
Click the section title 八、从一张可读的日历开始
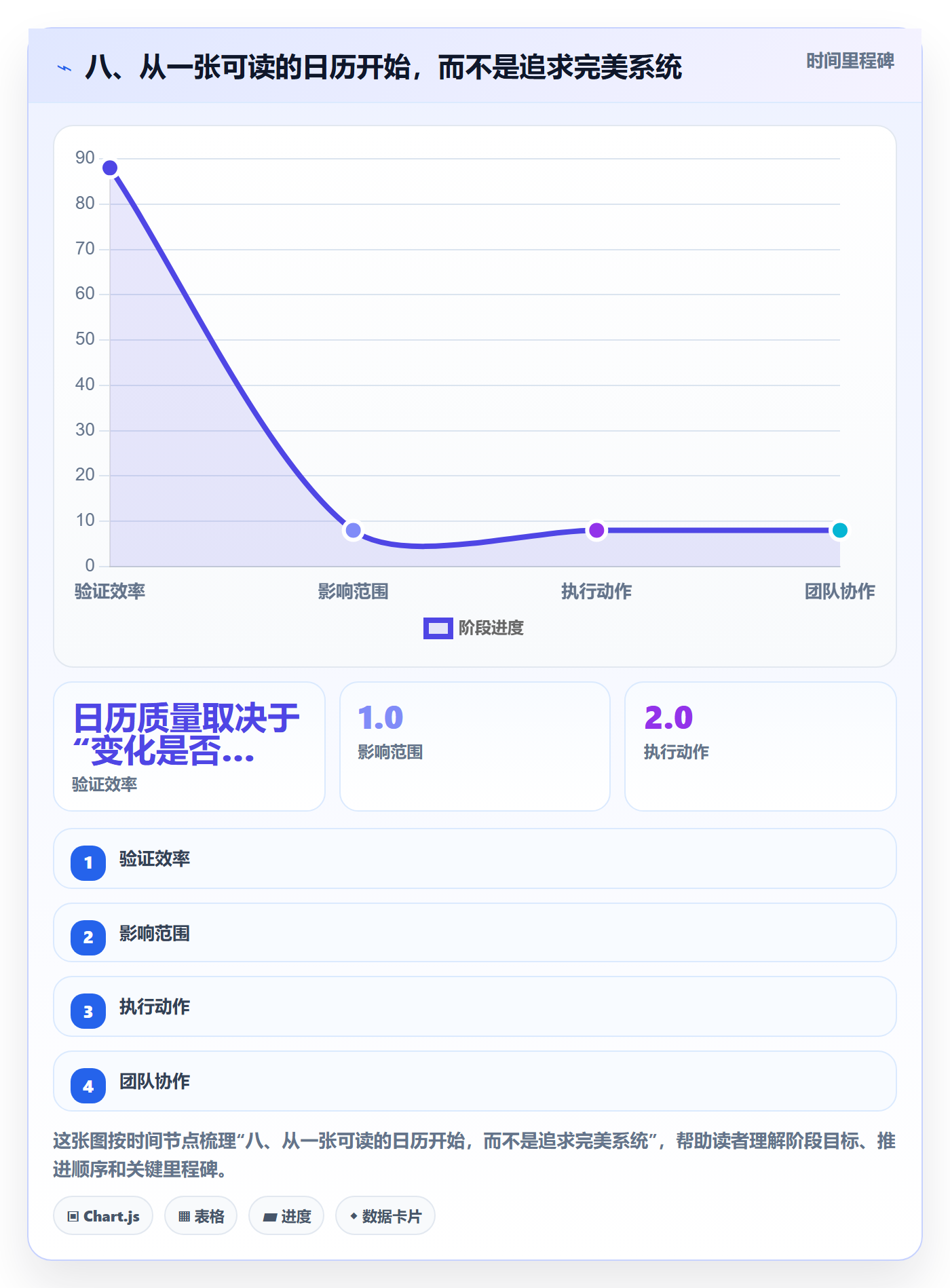(383, 67)
